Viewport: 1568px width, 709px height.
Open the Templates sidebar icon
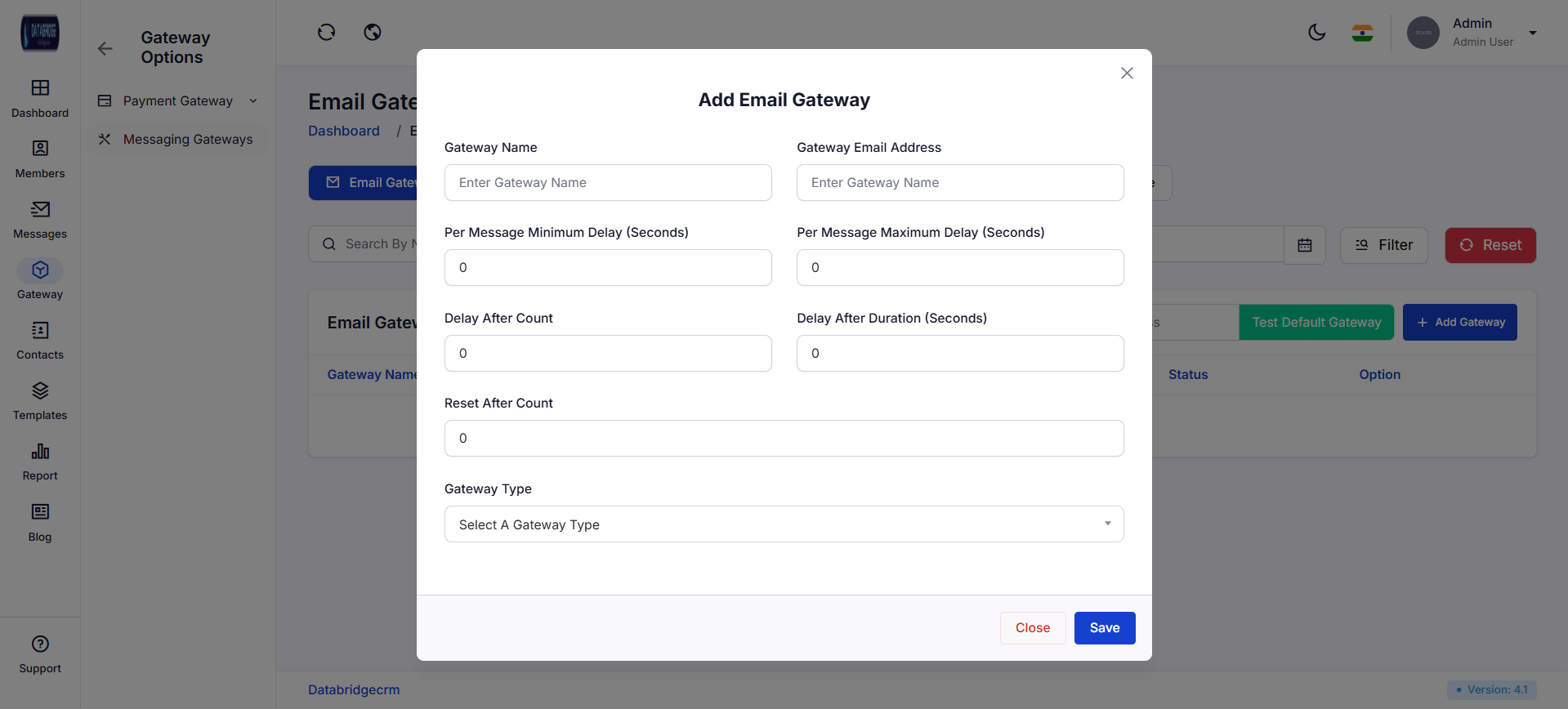click(40, 391)
